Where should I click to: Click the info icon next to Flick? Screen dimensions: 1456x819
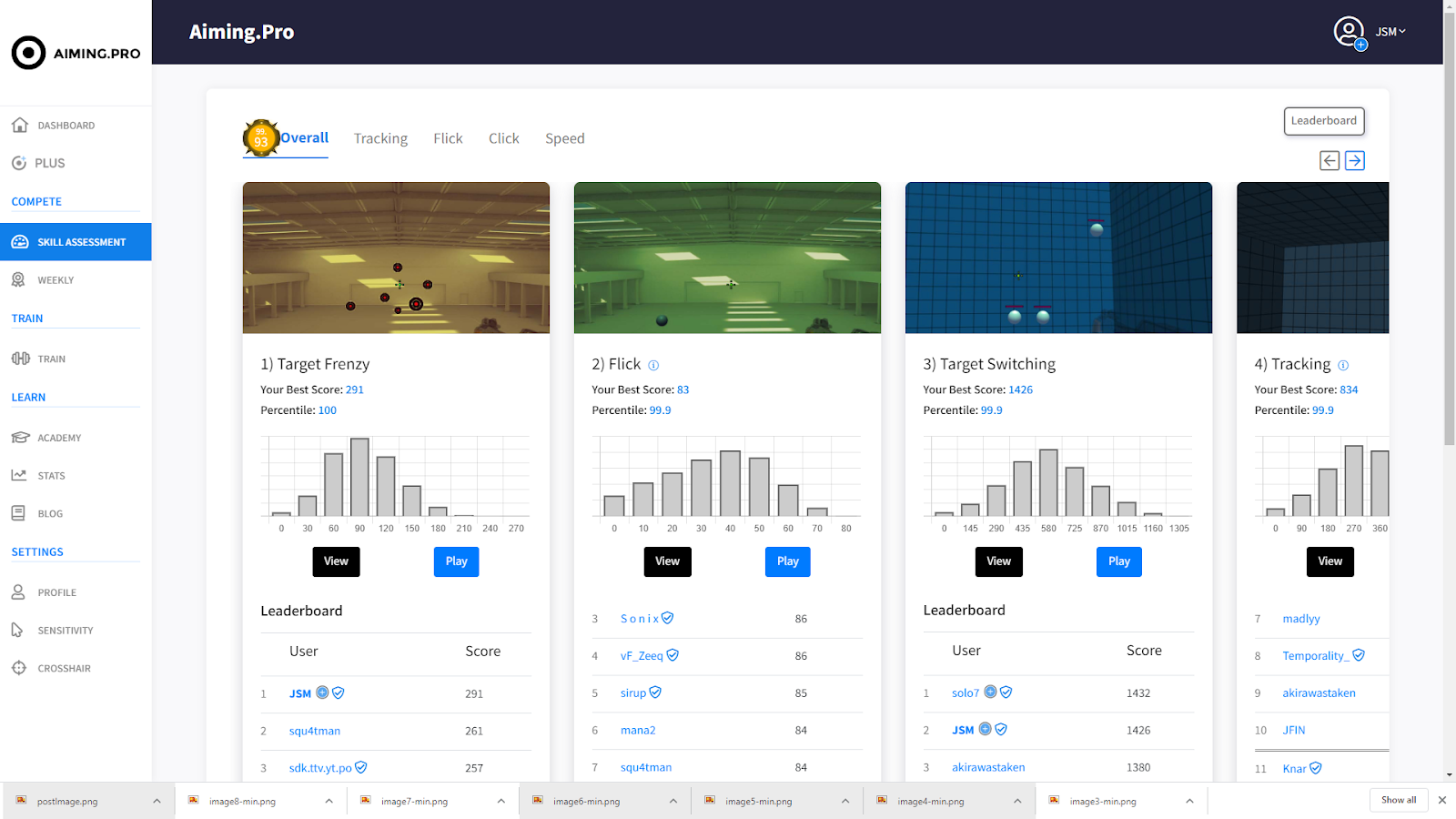[653, 365]
